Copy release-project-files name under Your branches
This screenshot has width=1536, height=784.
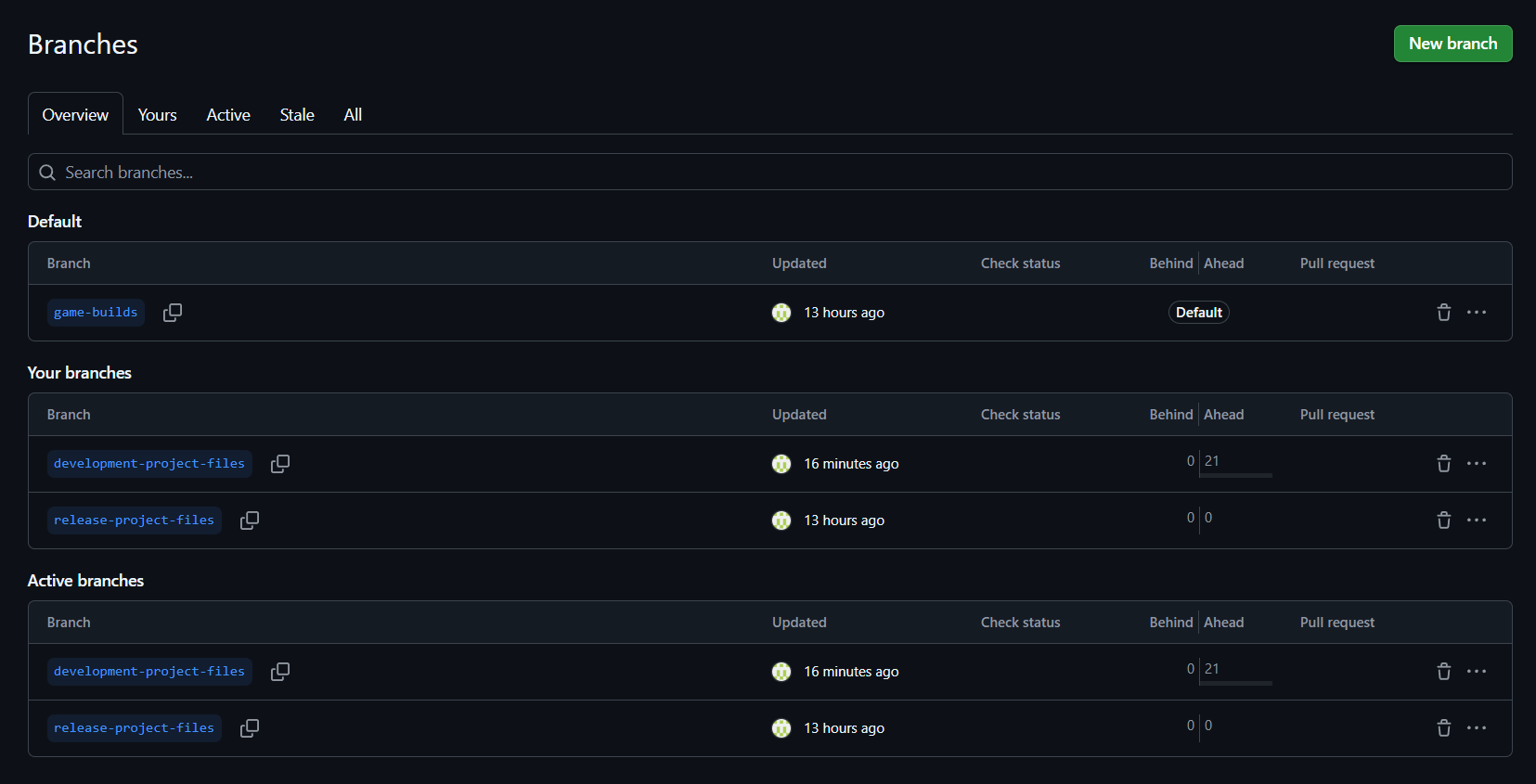click(250, 521)
